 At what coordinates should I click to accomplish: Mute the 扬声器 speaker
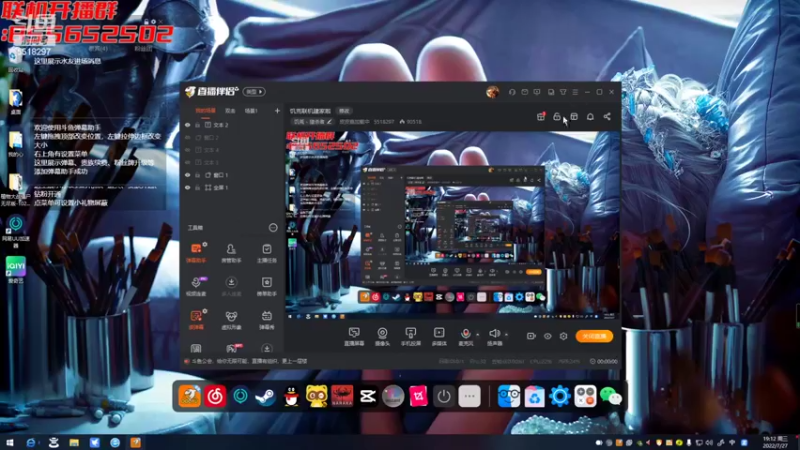[494, 337]
